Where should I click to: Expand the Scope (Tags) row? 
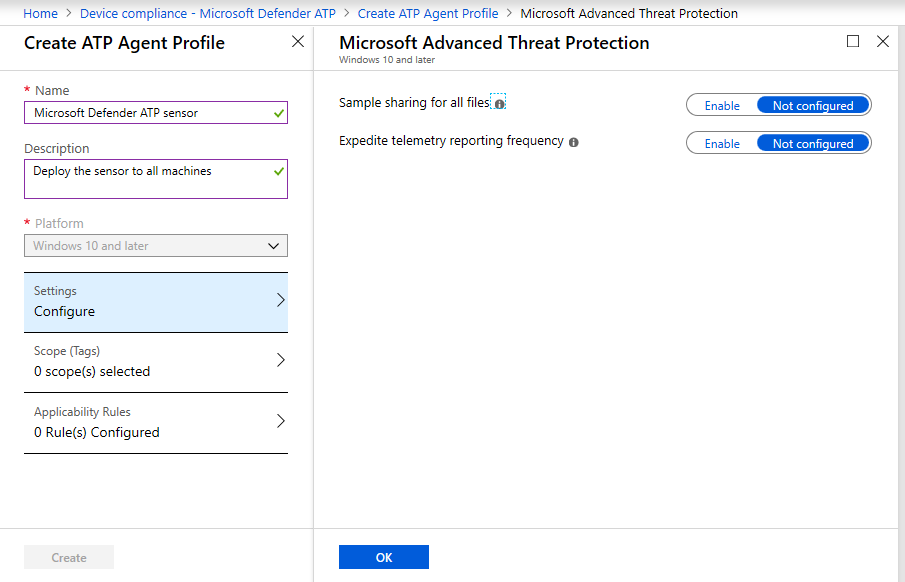click(156, 362)
